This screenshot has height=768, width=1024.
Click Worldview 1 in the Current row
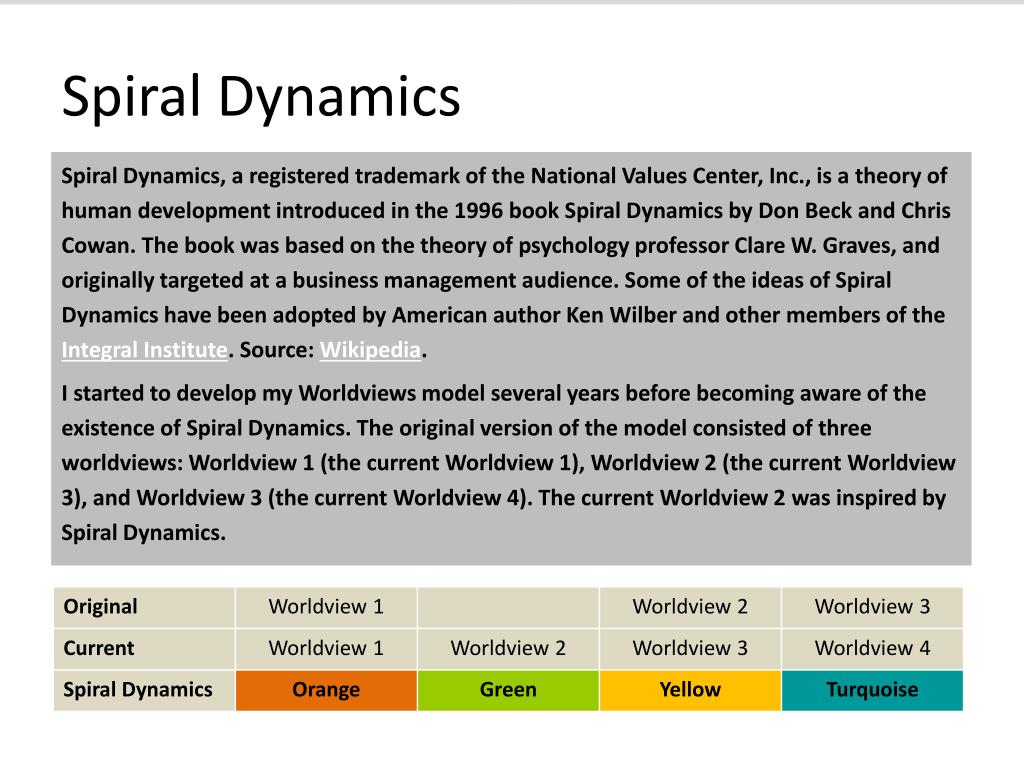tap(326, 648)
